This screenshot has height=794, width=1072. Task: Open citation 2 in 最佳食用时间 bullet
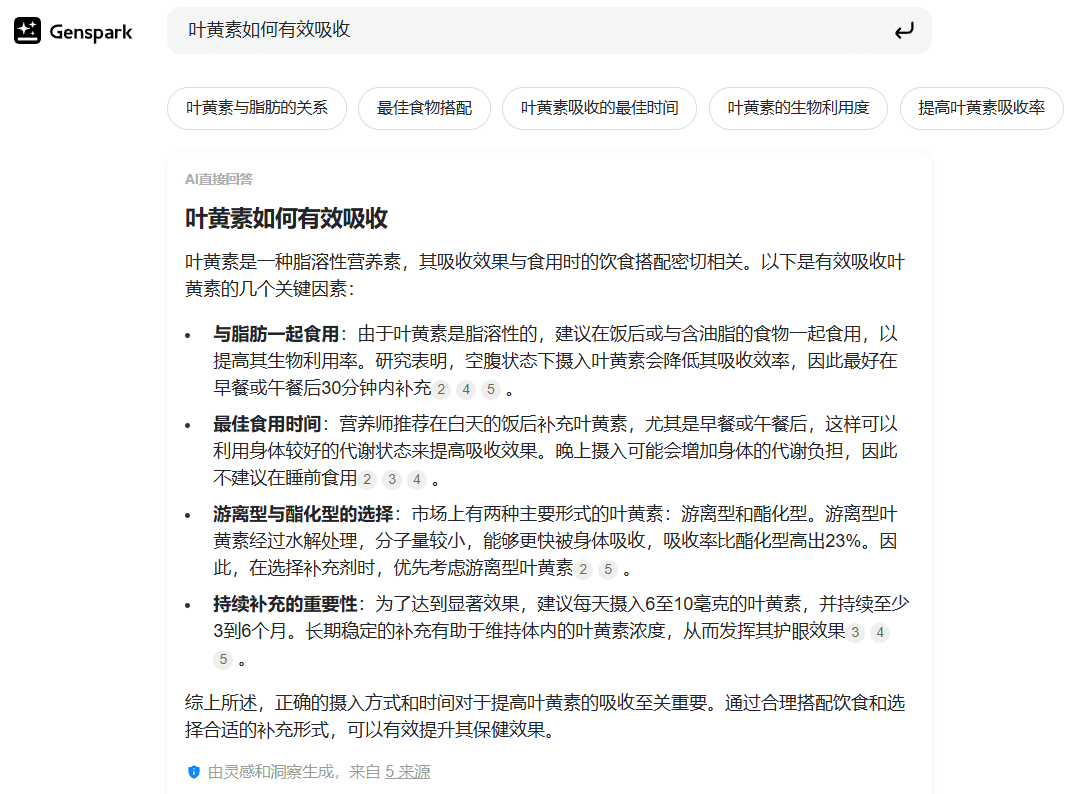point(367,479)
